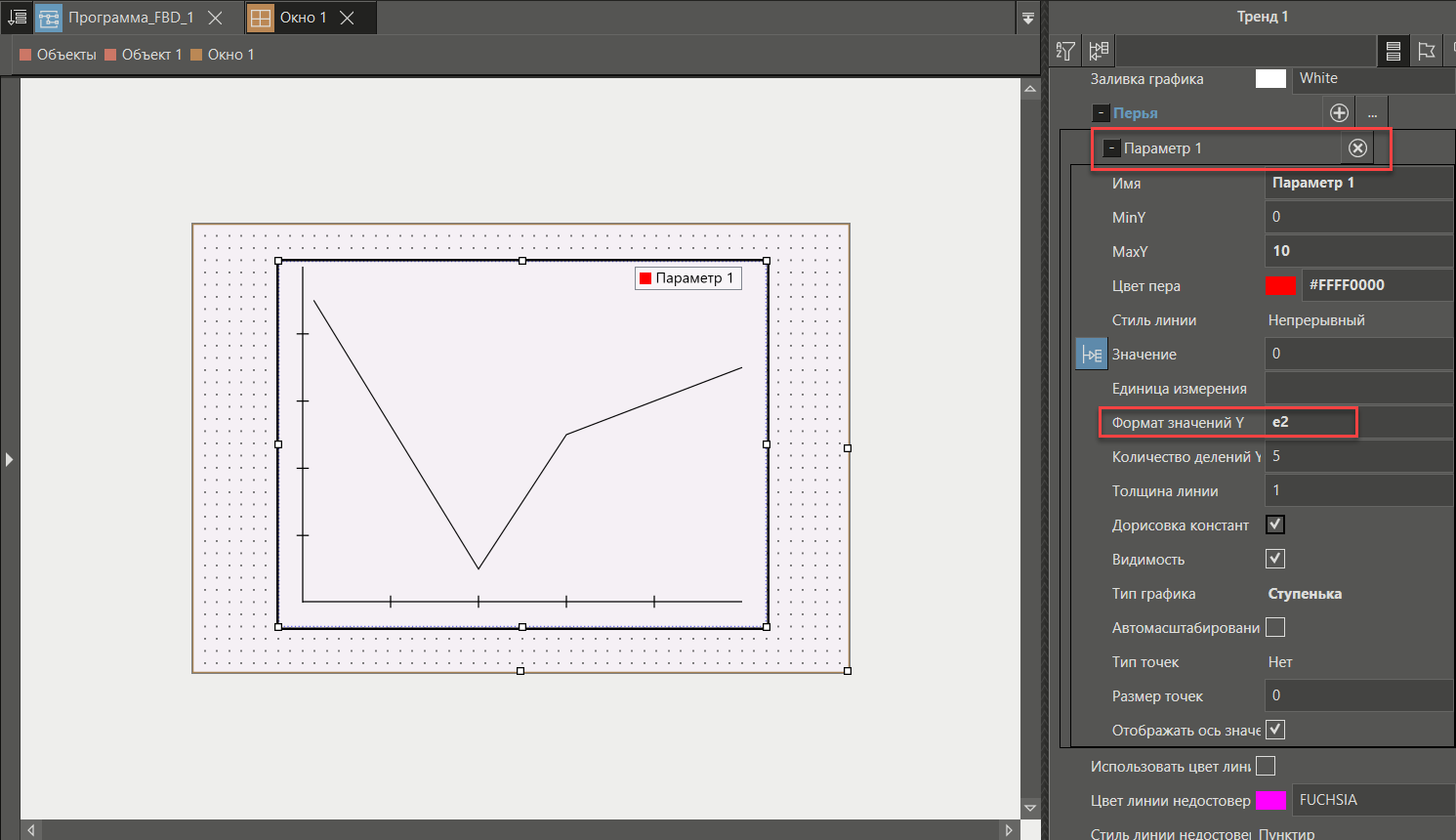Delete the Параметр 1 pen
The image size is (1456, 840).
1357,147
